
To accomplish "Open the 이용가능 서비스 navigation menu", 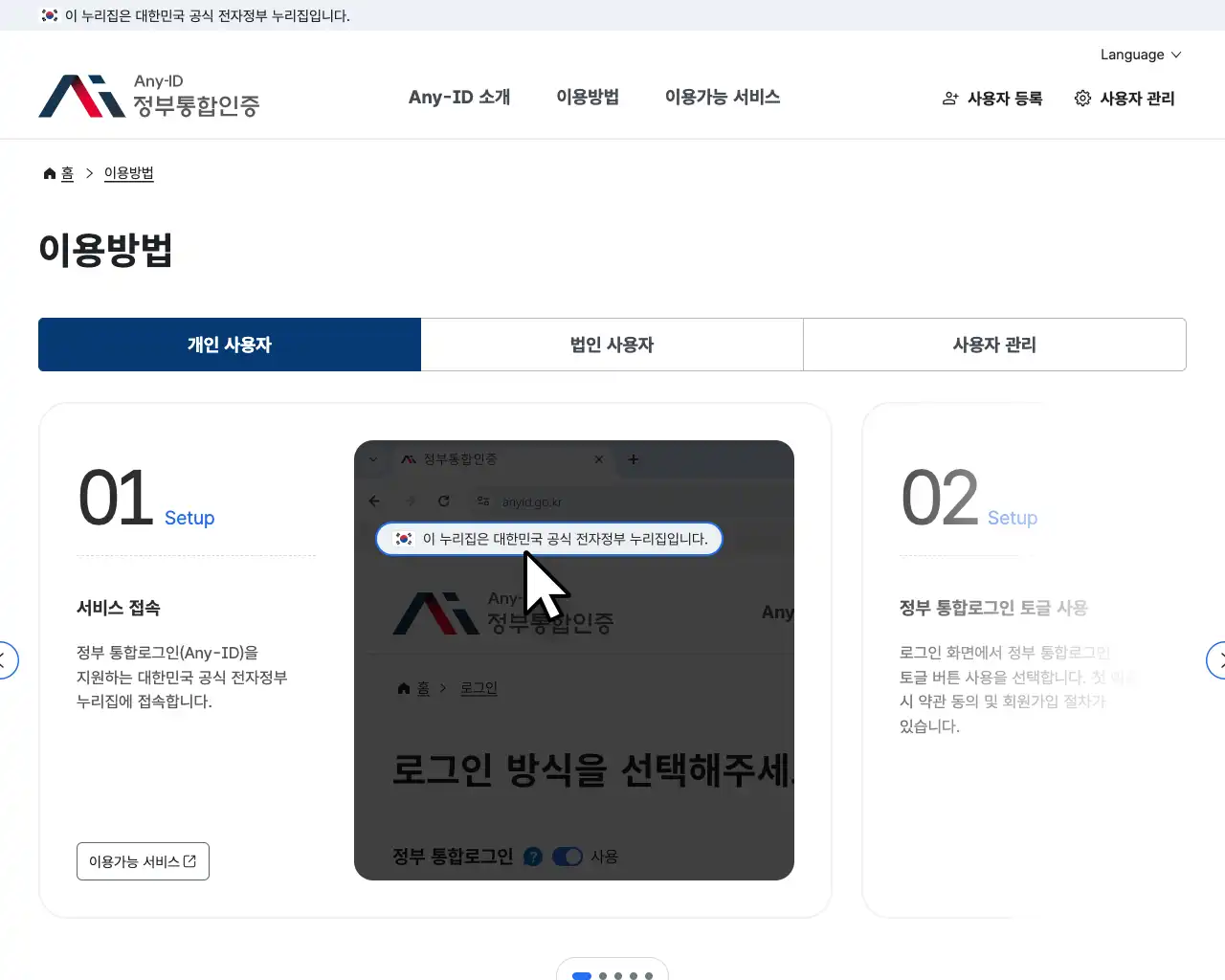I will 723,97.
